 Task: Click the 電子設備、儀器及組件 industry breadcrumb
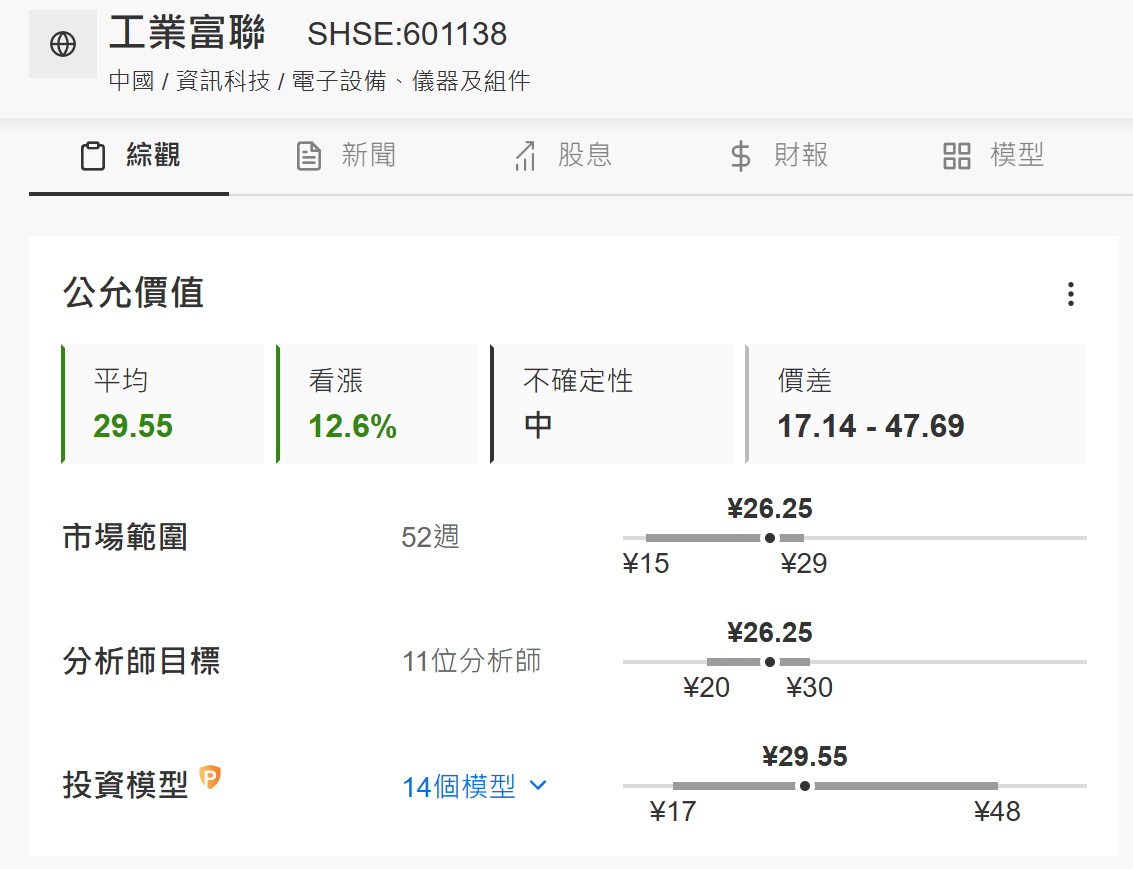click(x=411, y=81)
